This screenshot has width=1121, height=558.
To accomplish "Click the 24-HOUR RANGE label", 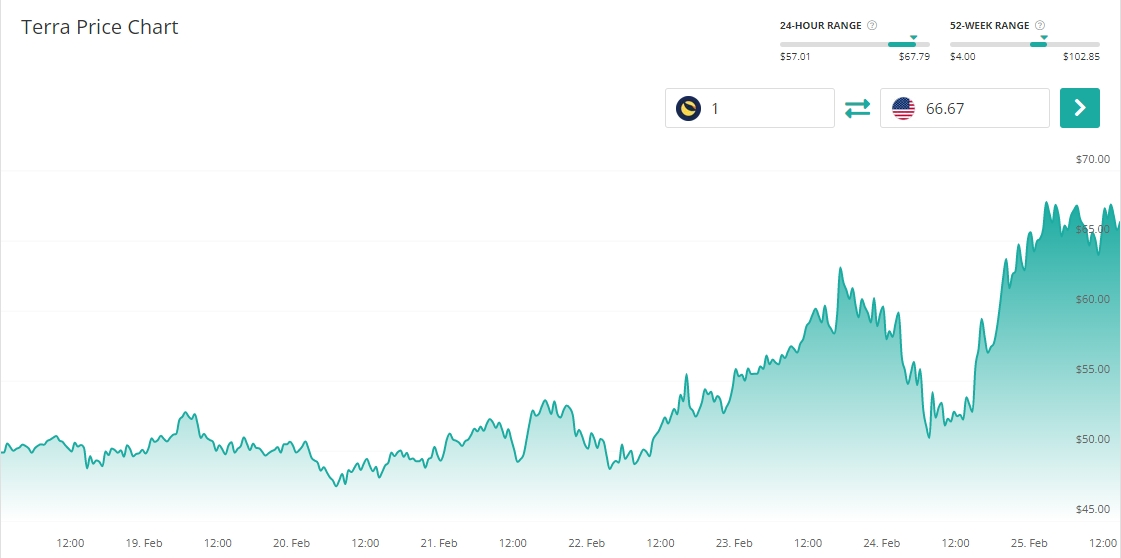I will click(820, 25).
